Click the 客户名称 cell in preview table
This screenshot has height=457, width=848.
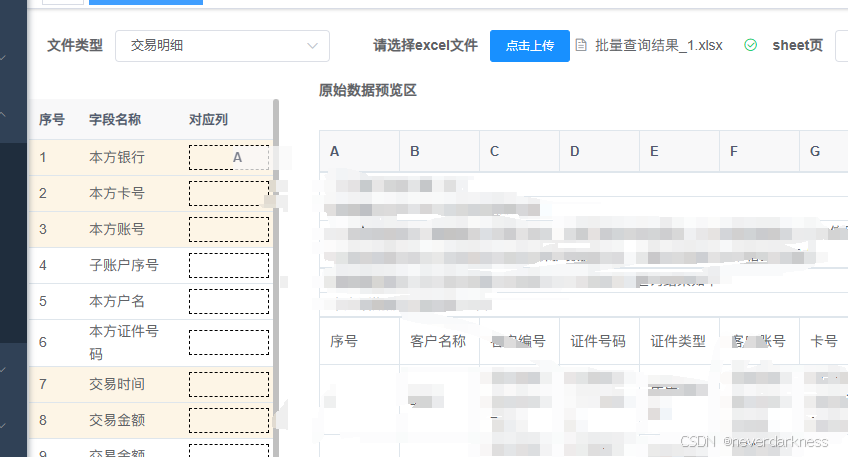[x=439, y=341]
